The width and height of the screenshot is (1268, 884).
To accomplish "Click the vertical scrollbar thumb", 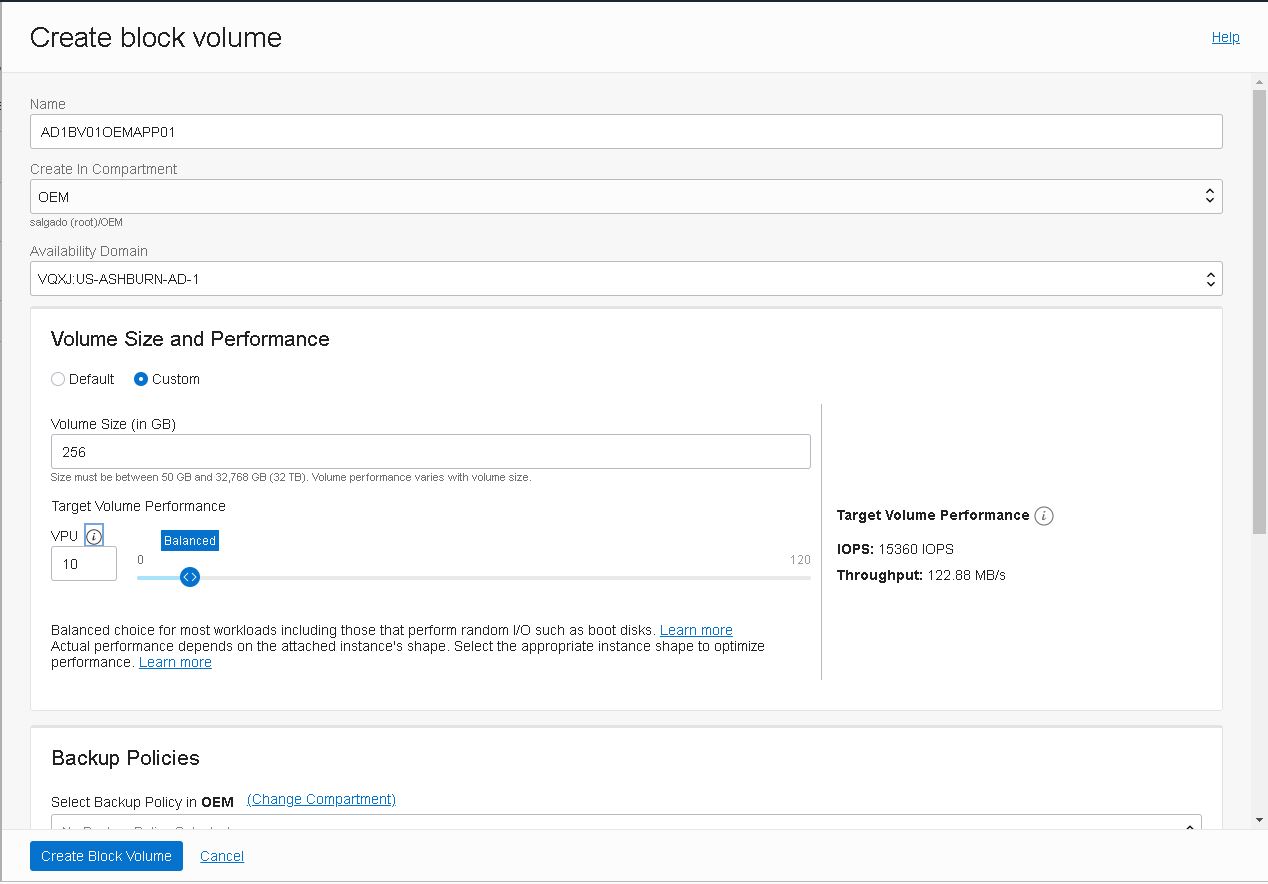I will [x=1259, y=310].
